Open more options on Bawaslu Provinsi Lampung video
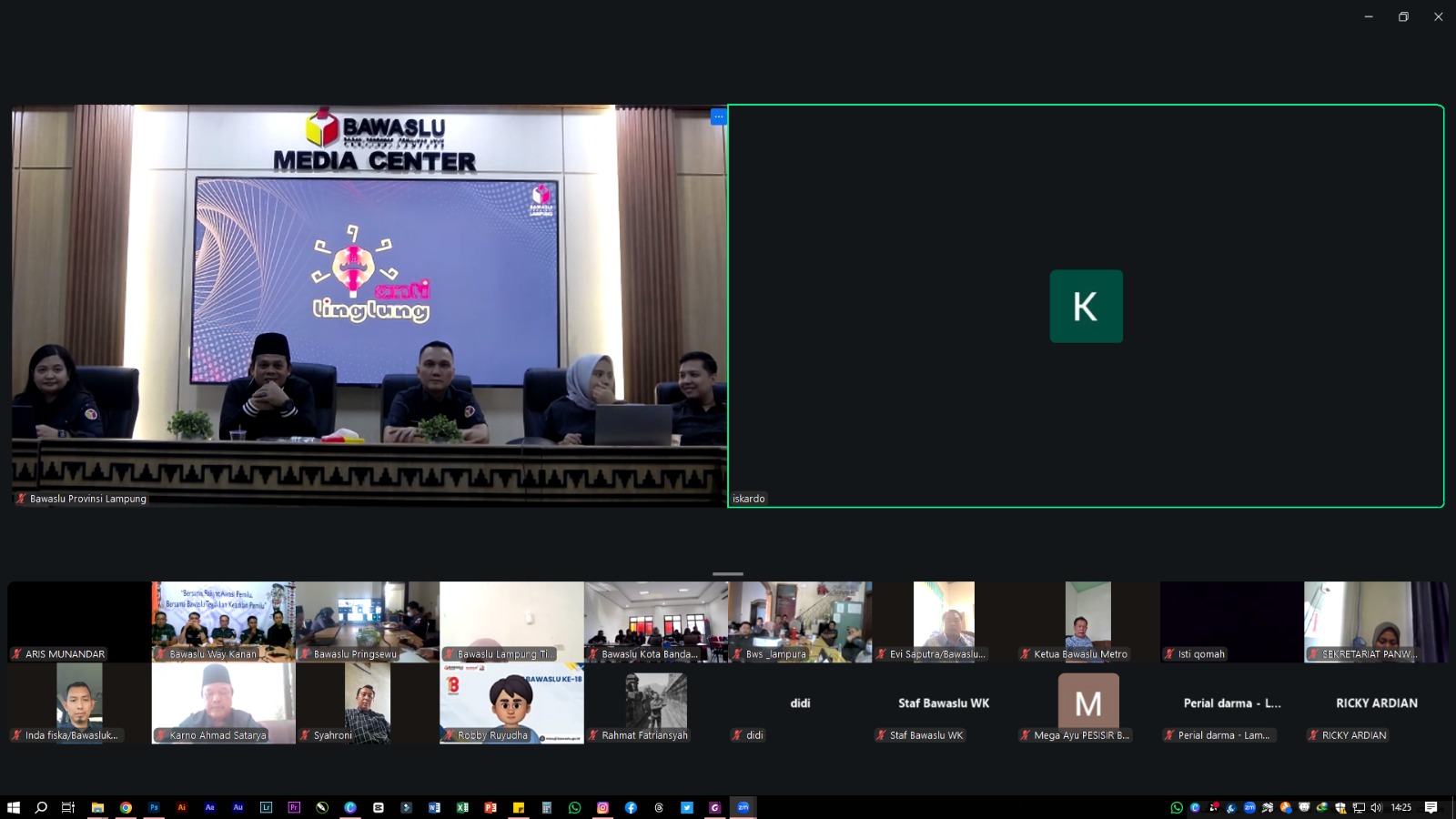The width and height of the screenshot is (1456, 819). click(x=718, y=116)
